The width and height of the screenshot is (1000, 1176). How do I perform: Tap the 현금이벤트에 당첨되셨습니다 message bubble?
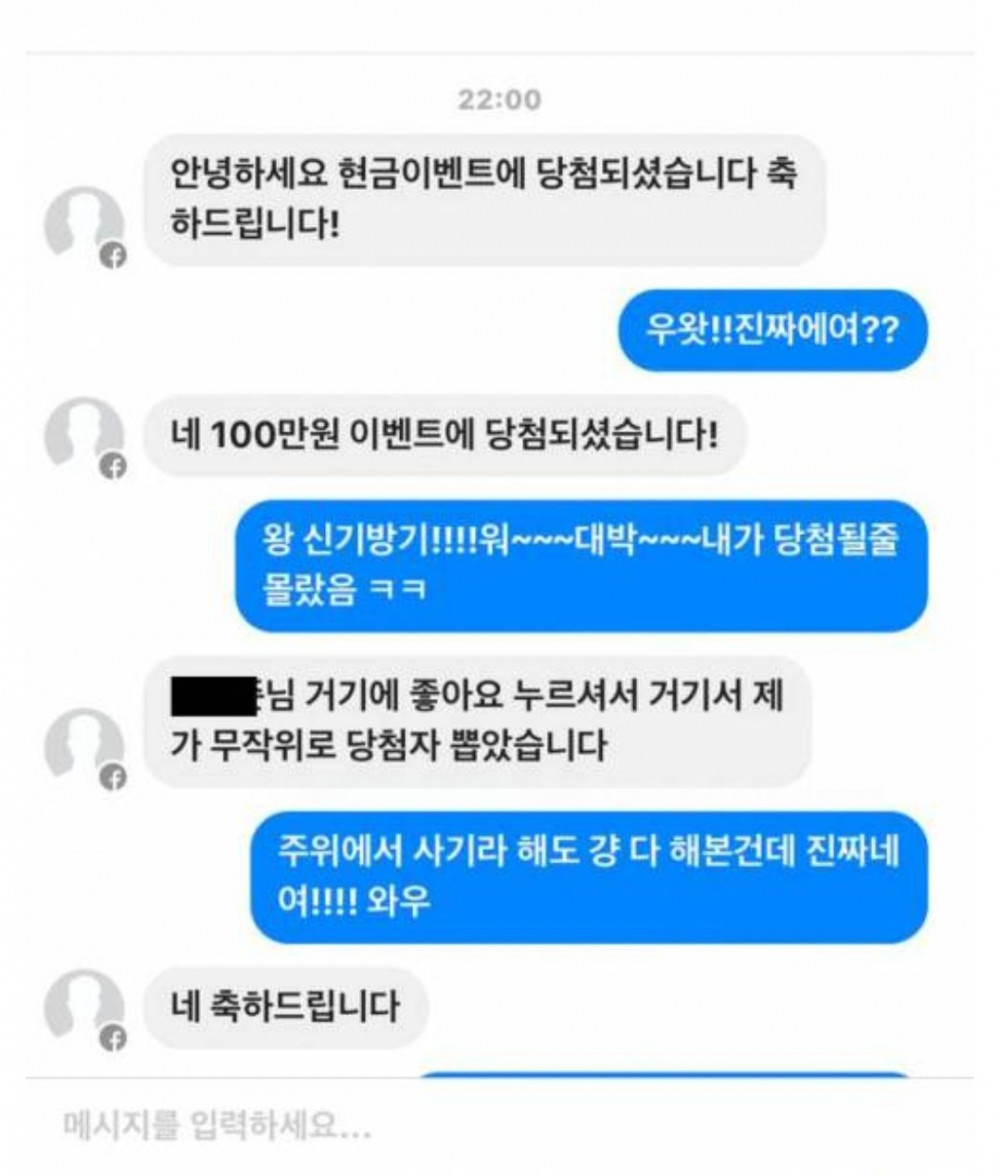click(x=485, y=200)
